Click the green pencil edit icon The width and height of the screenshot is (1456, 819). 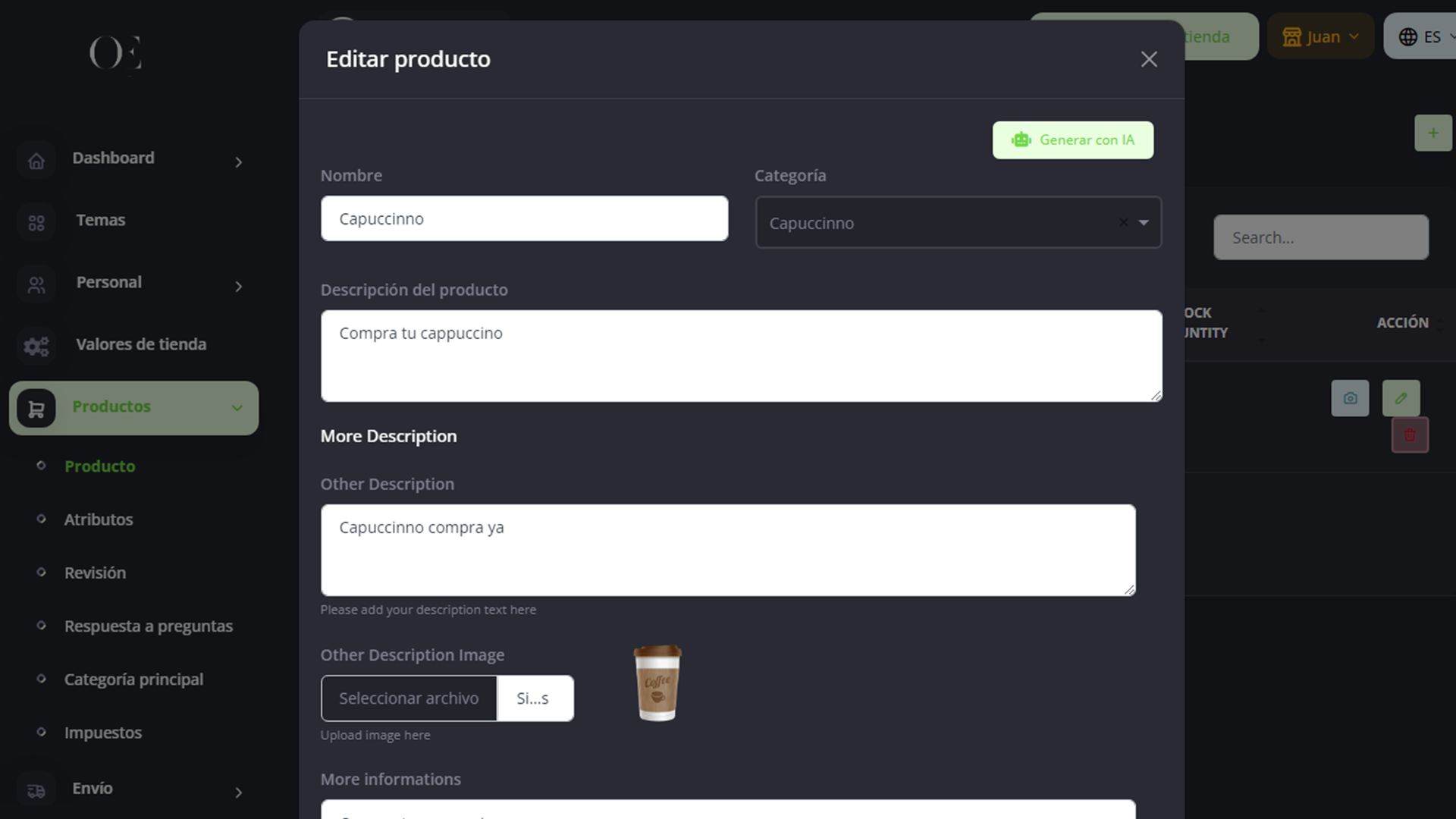coord(1401,398)
